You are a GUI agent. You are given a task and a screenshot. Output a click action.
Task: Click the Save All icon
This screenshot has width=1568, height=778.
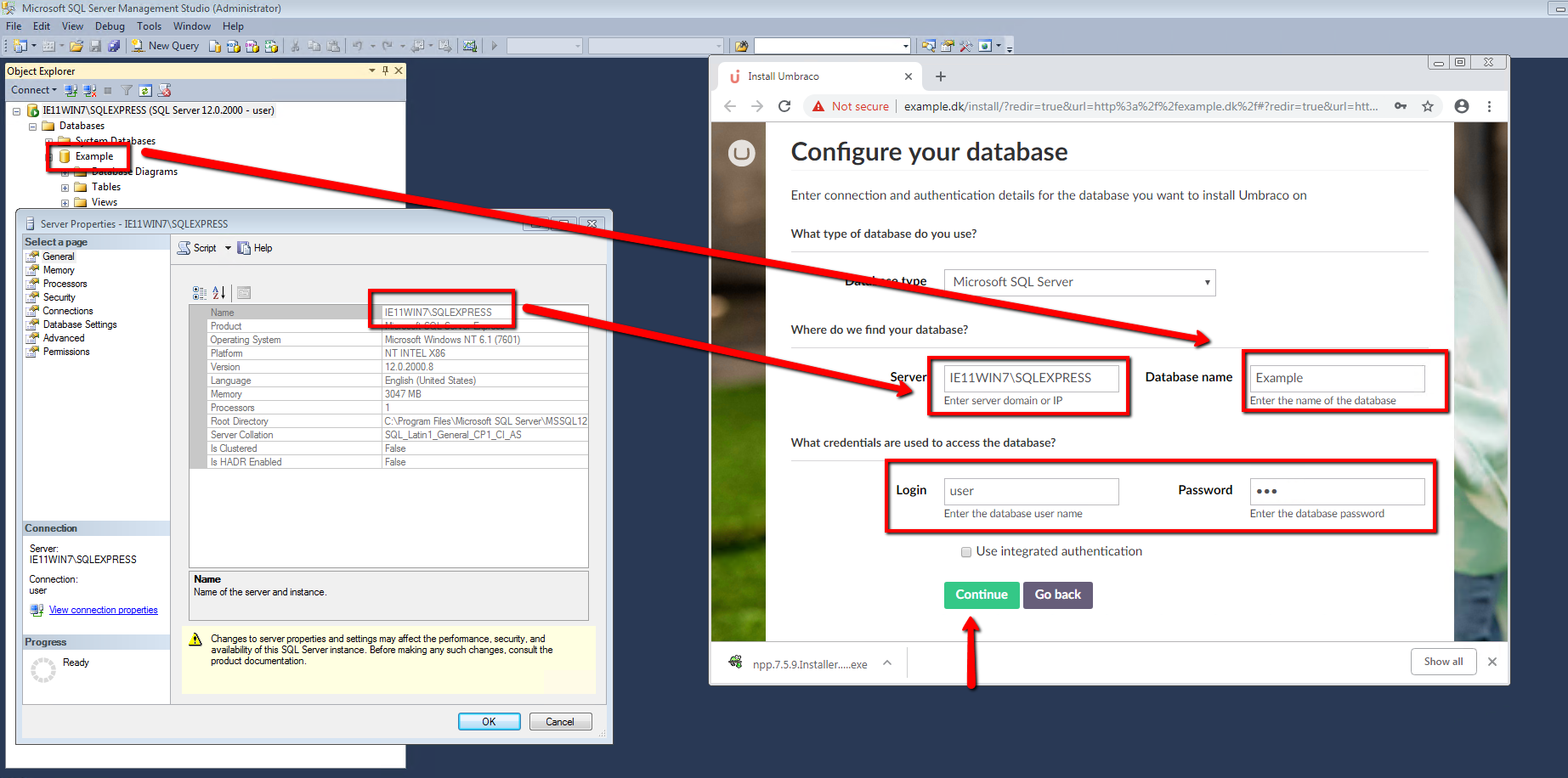(x=114, y=46)
